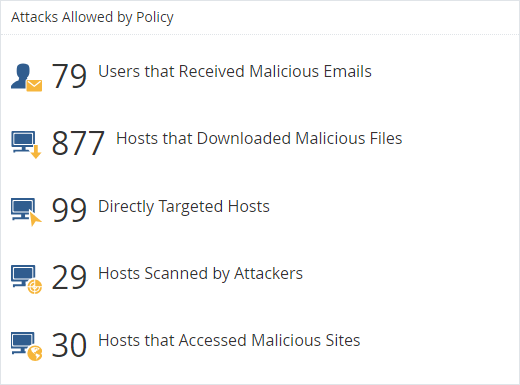Click the orange globe badge on monitor icon
Screen dimensions: 520x385
click(x=35, y=353)
